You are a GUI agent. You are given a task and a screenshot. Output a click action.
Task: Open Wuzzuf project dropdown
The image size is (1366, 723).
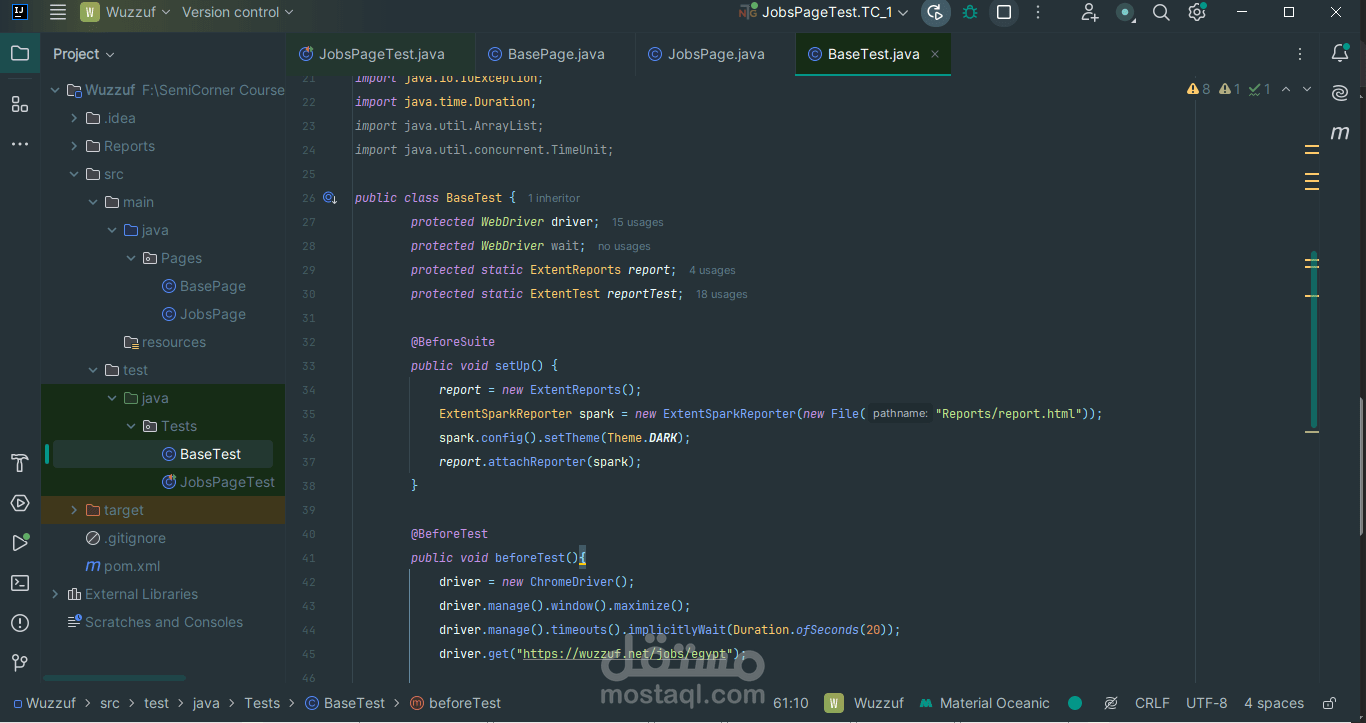point(126,12)
